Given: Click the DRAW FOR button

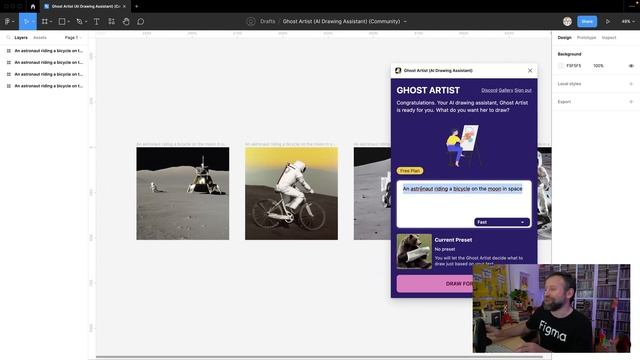Looking at the screenshot, I should (x=435, y=283).
